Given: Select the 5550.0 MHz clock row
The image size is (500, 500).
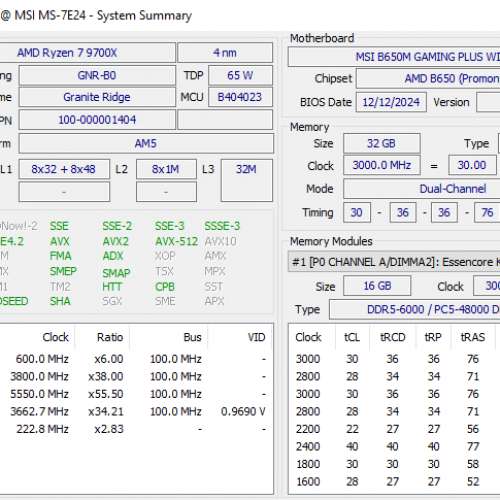Looking at the screenshot, I should (x=137, y=394).
